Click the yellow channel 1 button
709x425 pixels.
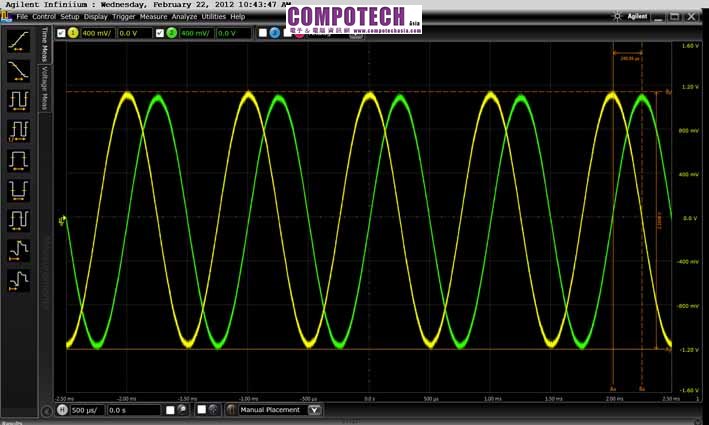point(73,33)
